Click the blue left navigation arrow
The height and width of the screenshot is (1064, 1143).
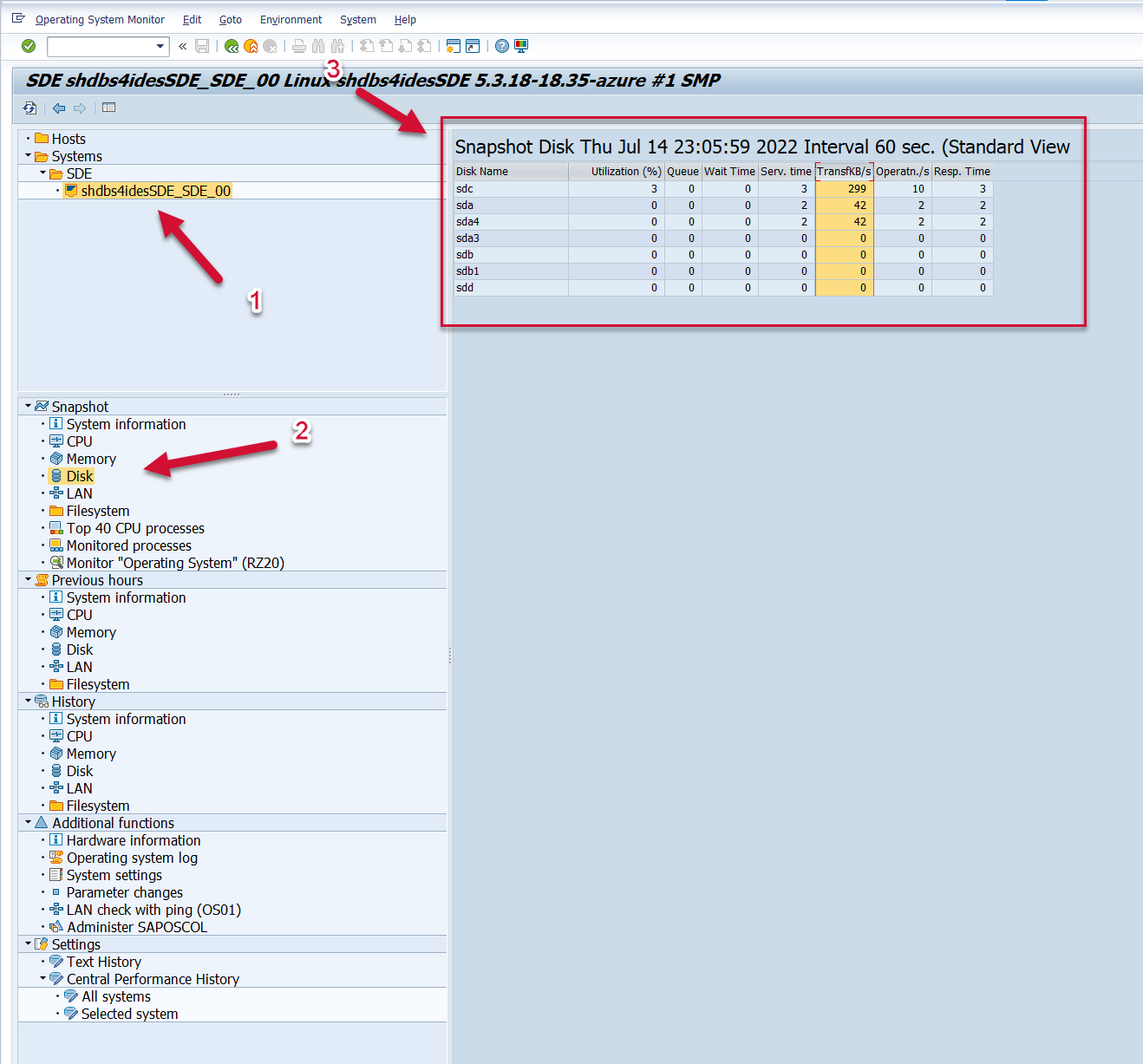pyautogui.click(x=59, y=108)
